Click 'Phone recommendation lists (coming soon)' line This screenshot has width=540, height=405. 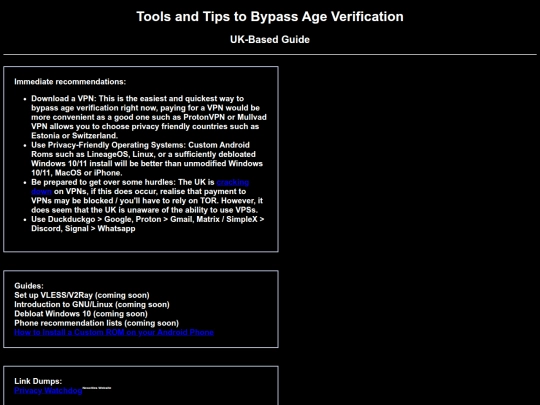point(96,323)
